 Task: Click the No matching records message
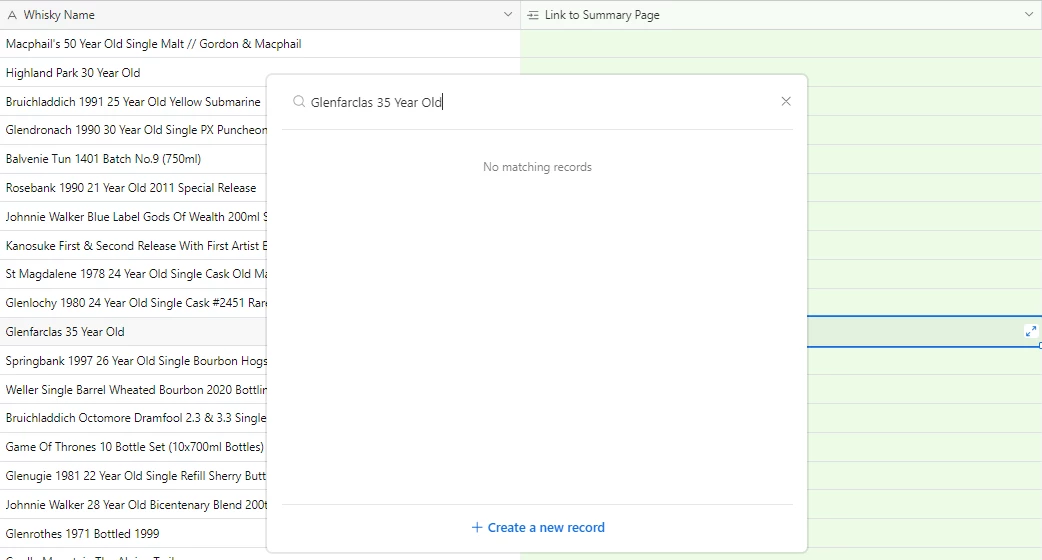pyautogui.click(x=537, y=167)
